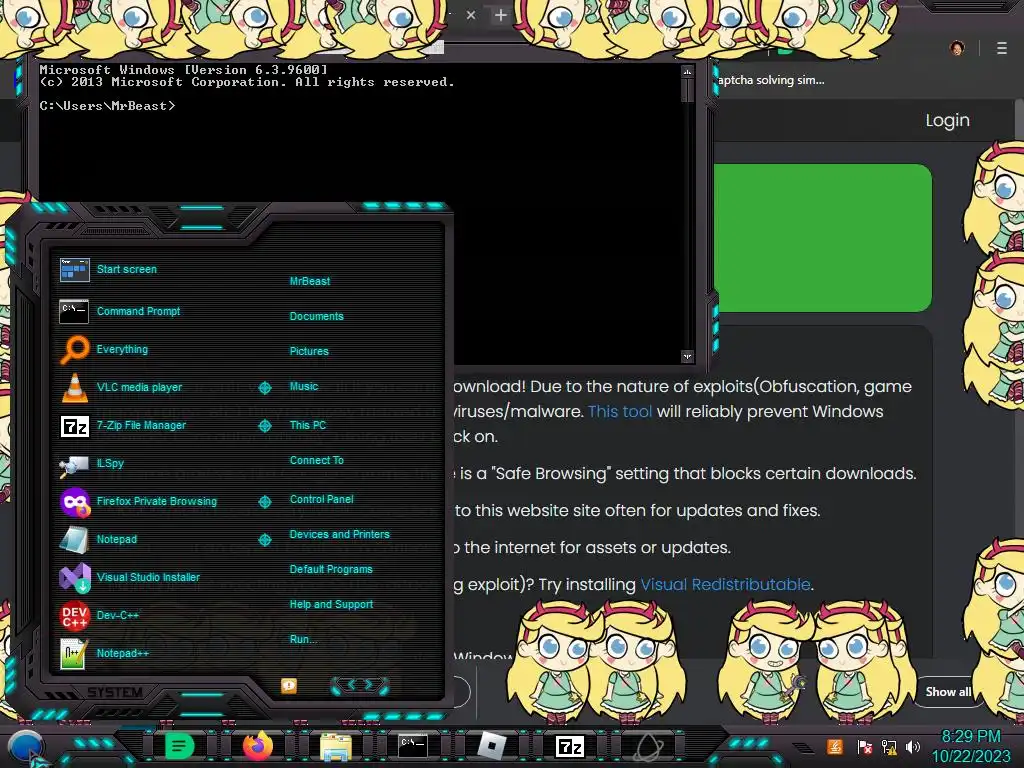Viewport: 1024px width, 768px height.
Task: Click the Command Prompt scrollbar down arrow
Action: (x=687, y=357)
